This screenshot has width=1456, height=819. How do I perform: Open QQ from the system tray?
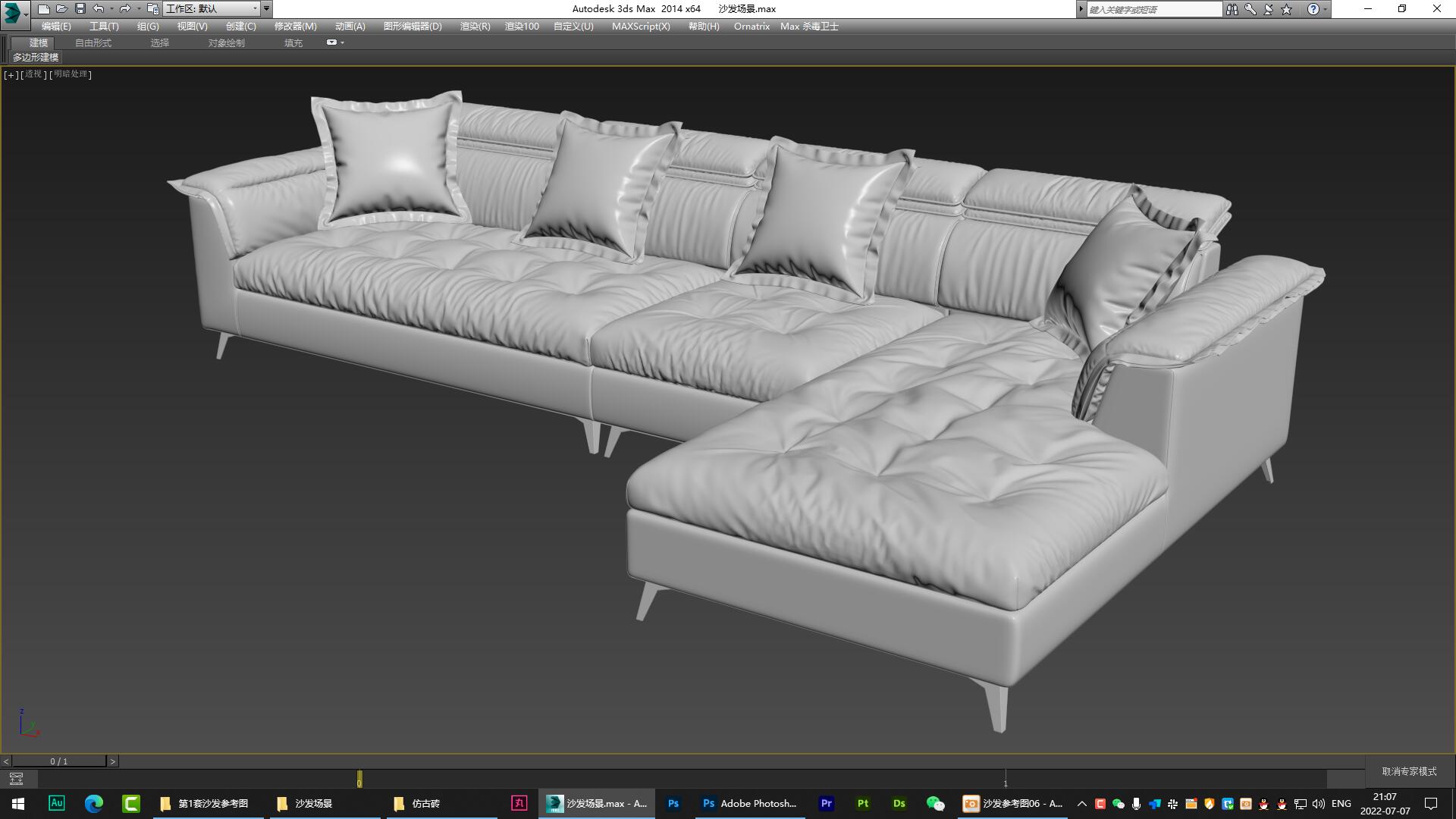point(1263,805)
